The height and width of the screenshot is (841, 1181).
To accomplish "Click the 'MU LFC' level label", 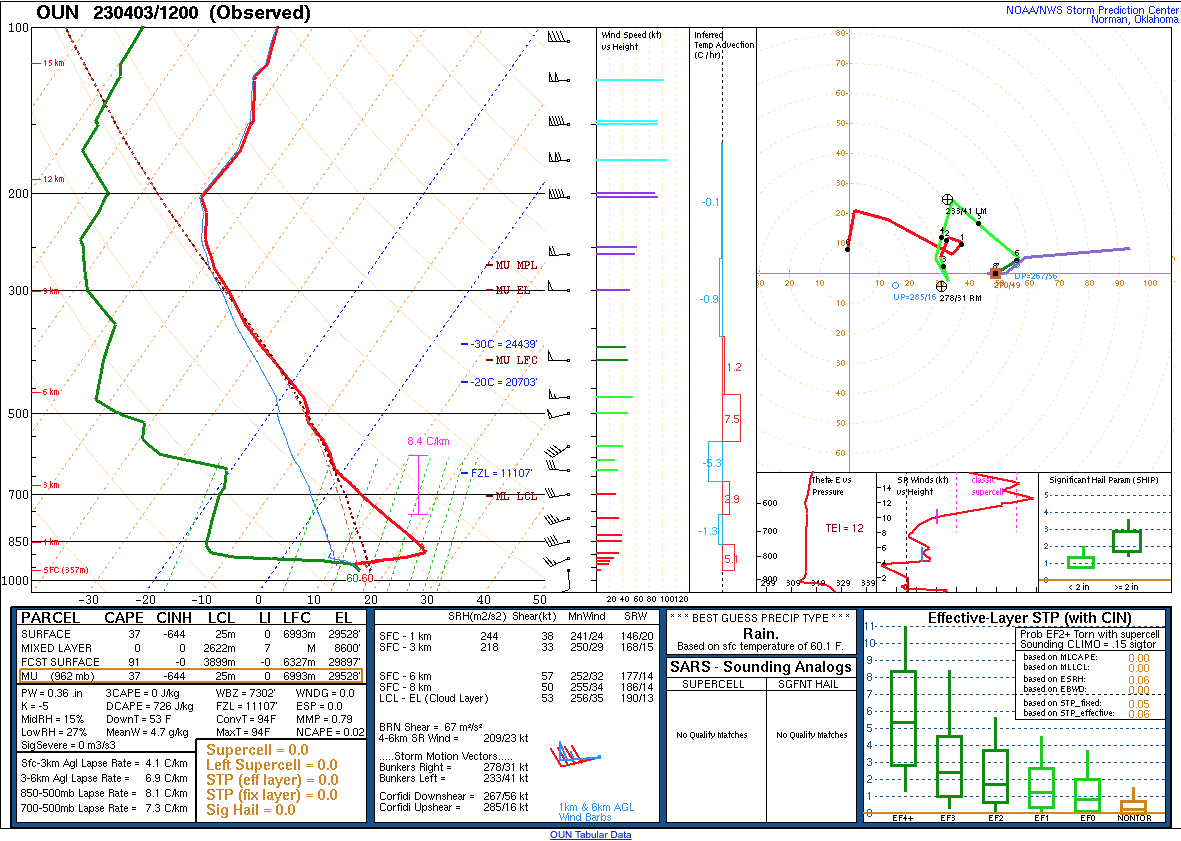I will [x=516, y=360].
